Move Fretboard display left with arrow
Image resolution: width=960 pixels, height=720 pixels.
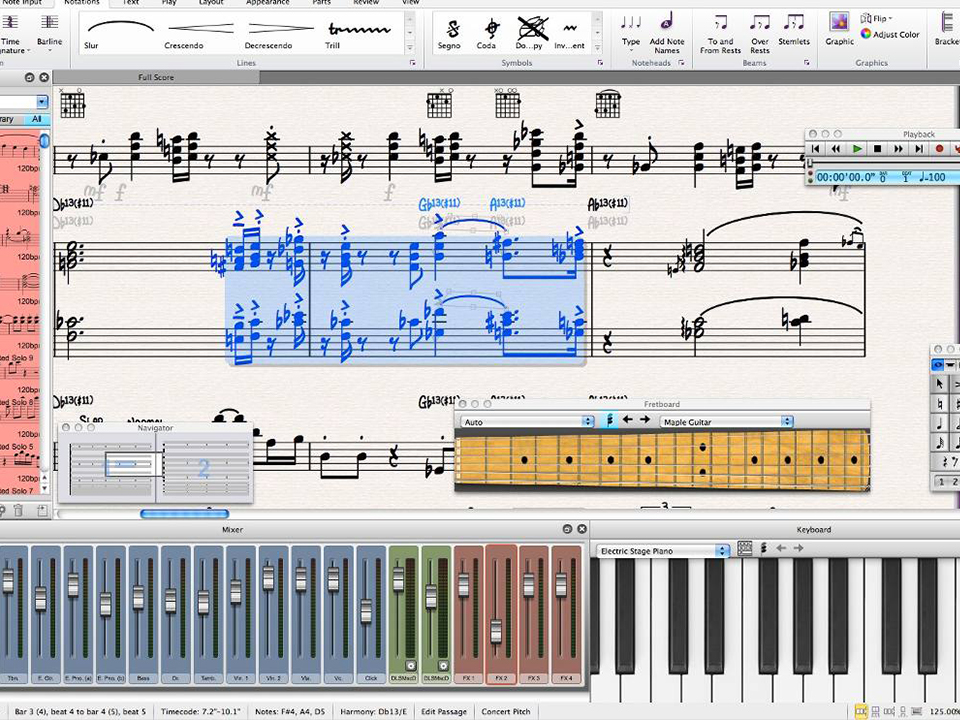628,419
